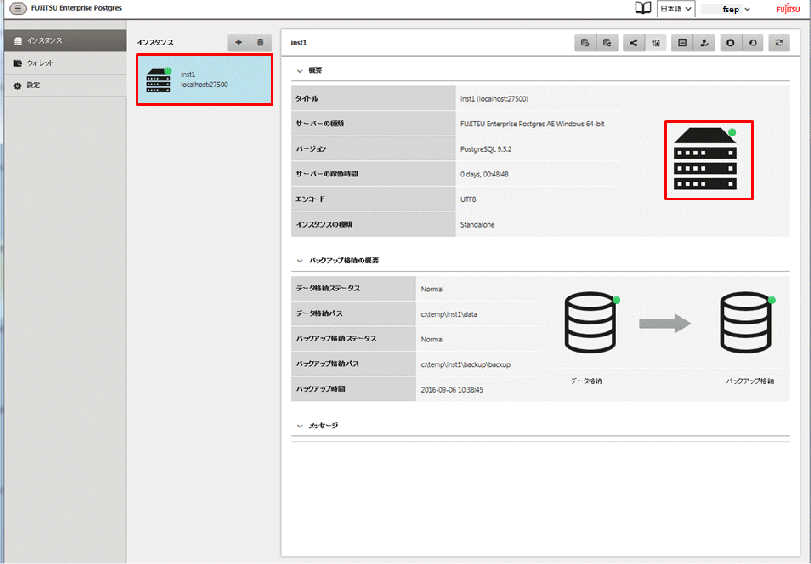
Task: Click the database restore toolbar icon
Action: (x=608, y=43)
